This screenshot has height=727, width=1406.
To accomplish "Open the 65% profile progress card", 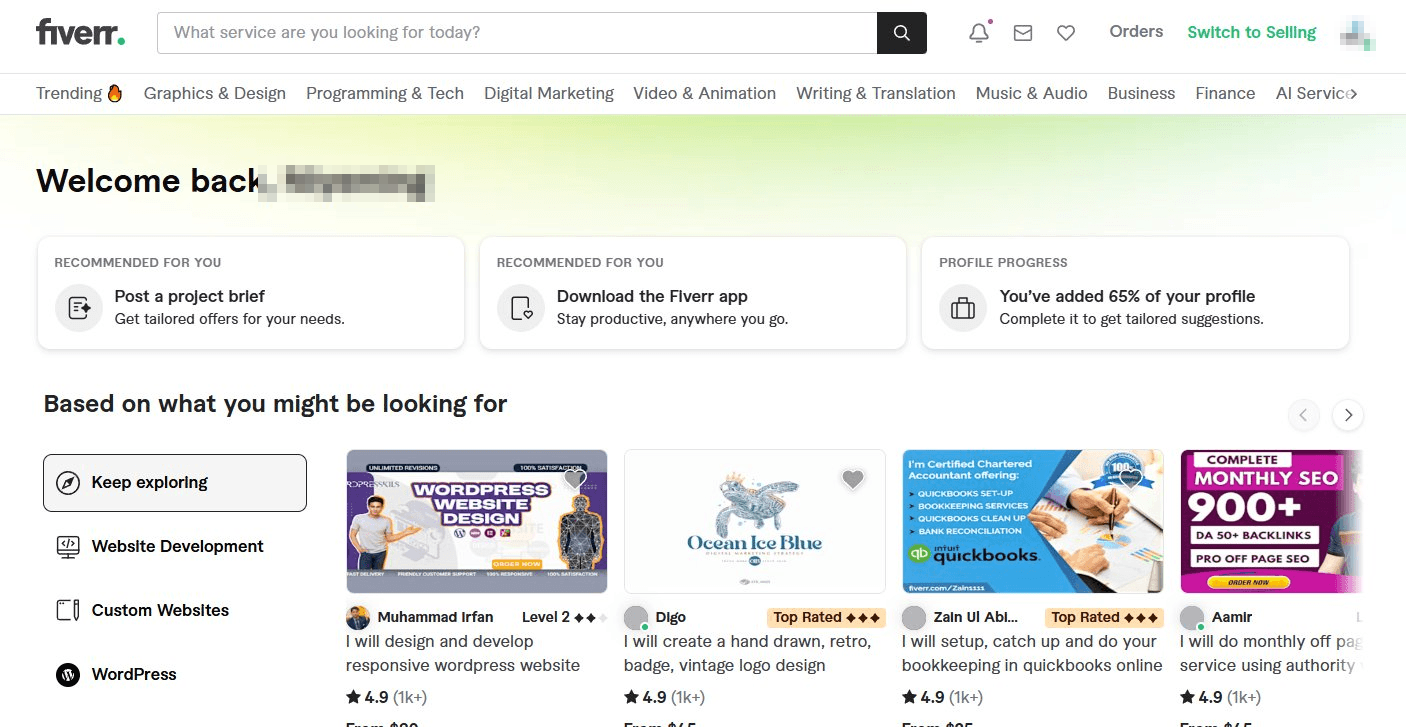I will click(x=1135, y=293).
